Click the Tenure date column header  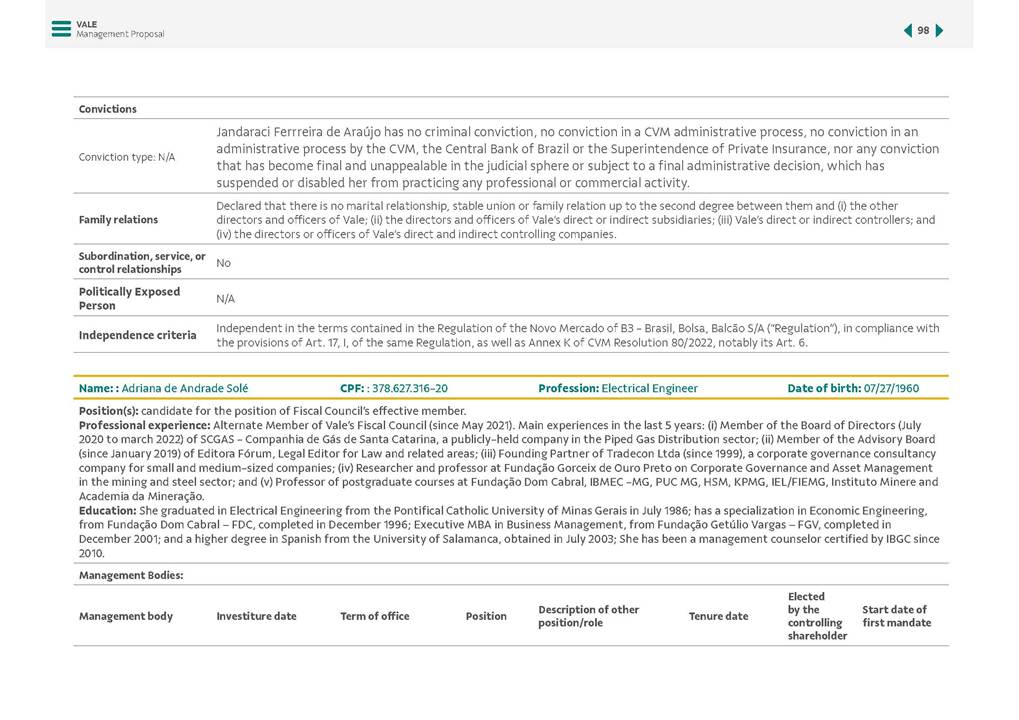coord(717,616)
